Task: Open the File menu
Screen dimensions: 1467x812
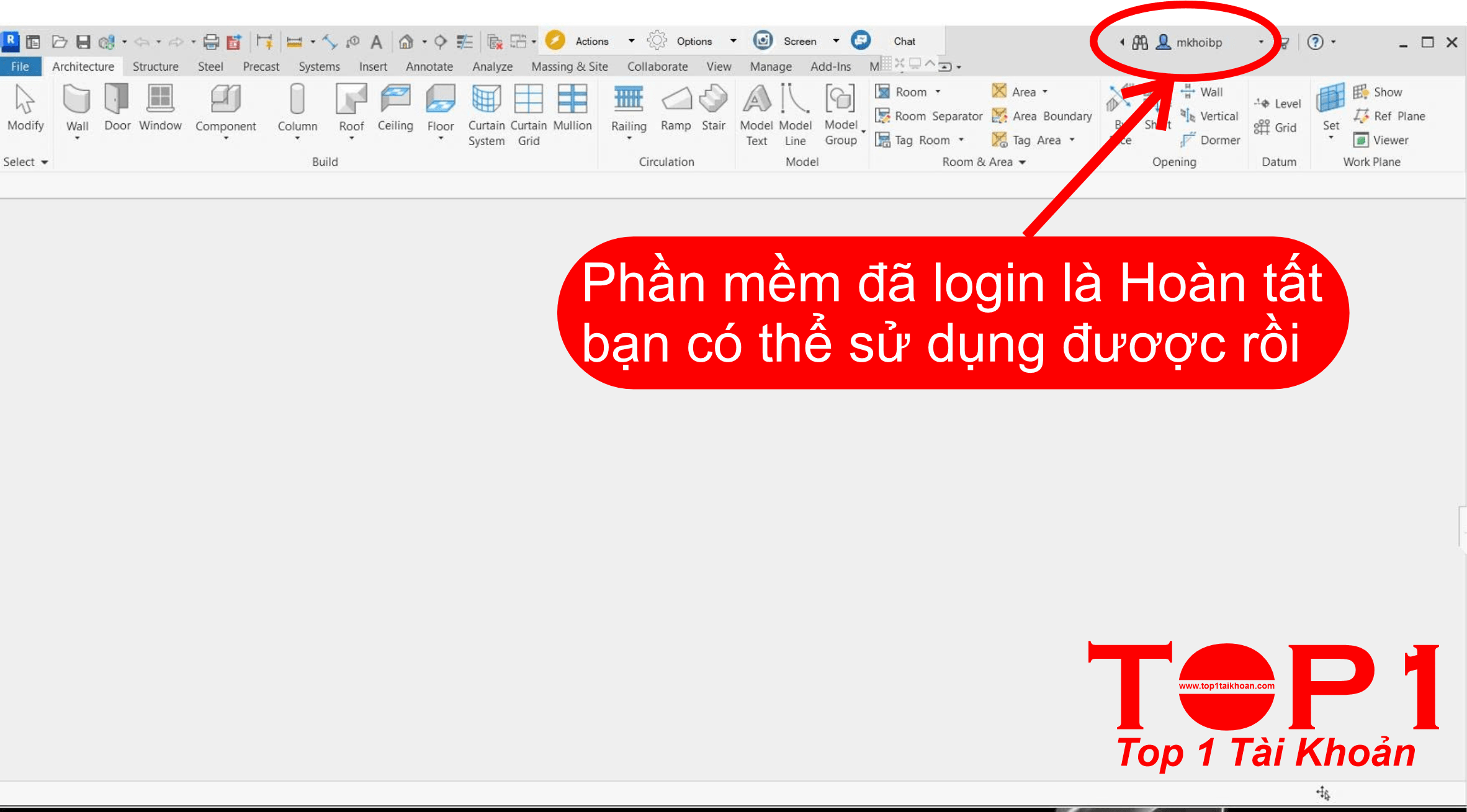Action: pyautogui.click(x=20, y=66)
